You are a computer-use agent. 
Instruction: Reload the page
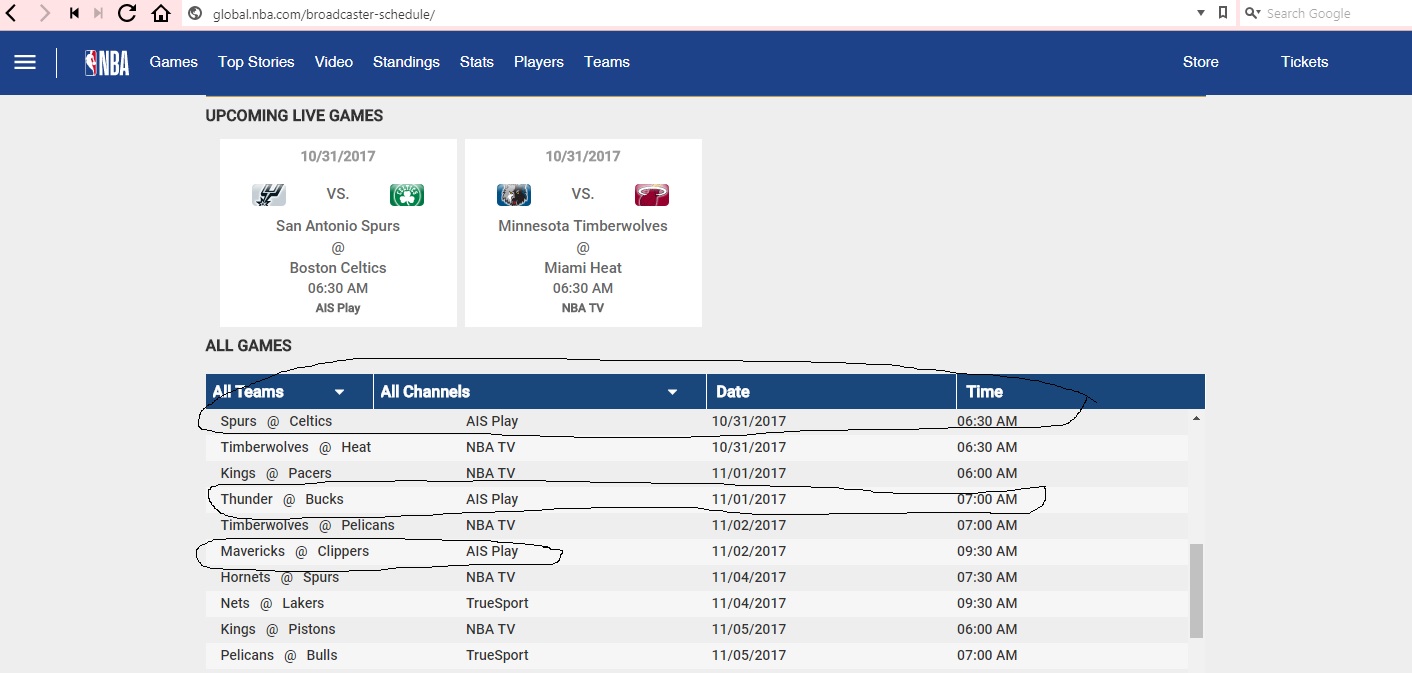(x=127, y=13)
